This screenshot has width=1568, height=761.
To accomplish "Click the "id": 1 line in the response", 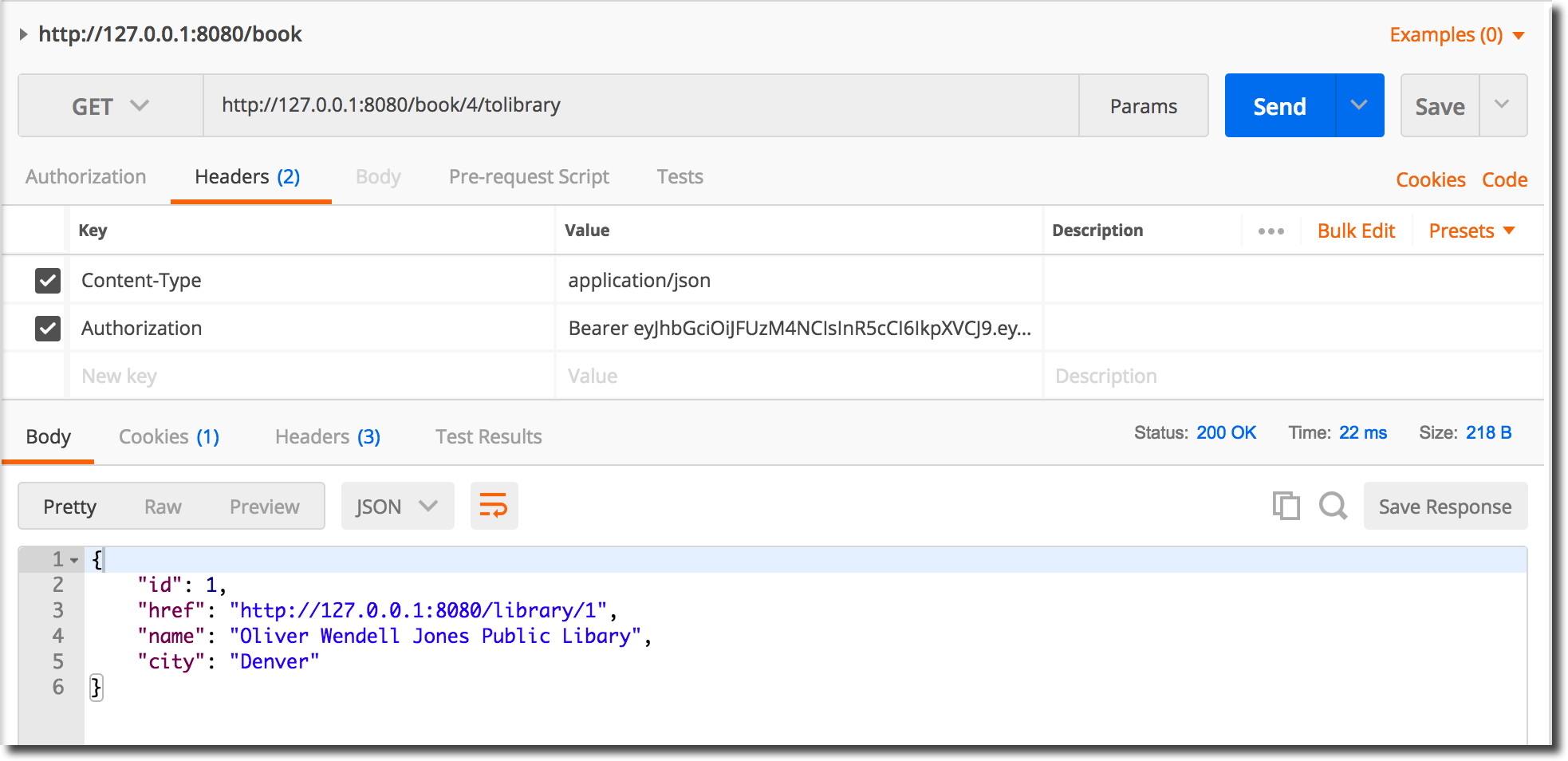I will pos(182,585).
